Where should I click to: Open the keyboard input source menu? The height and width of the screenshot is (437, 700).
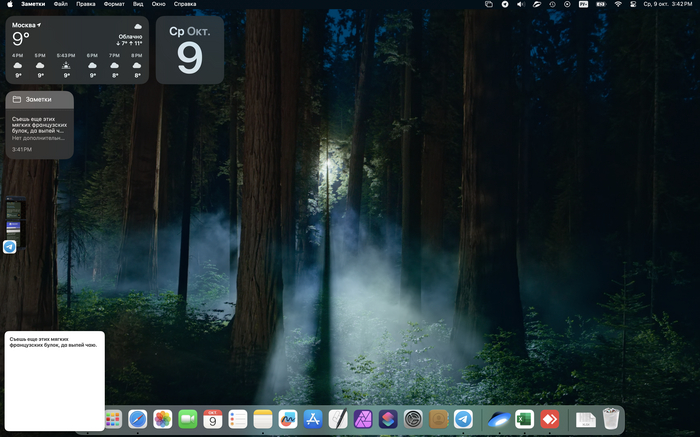coord(583,4)
